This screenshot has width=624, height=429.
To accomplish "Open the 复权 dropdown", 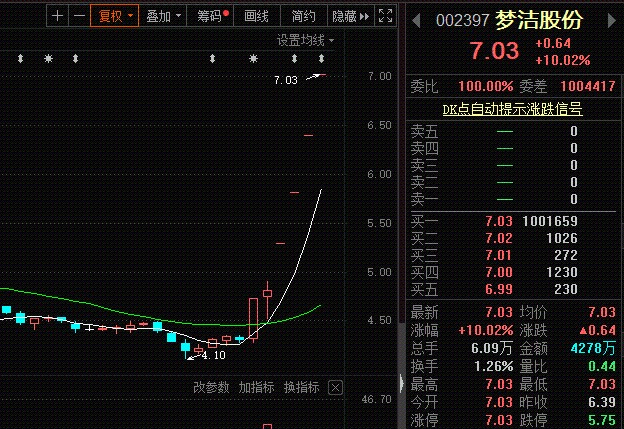I will coord(115,16).
